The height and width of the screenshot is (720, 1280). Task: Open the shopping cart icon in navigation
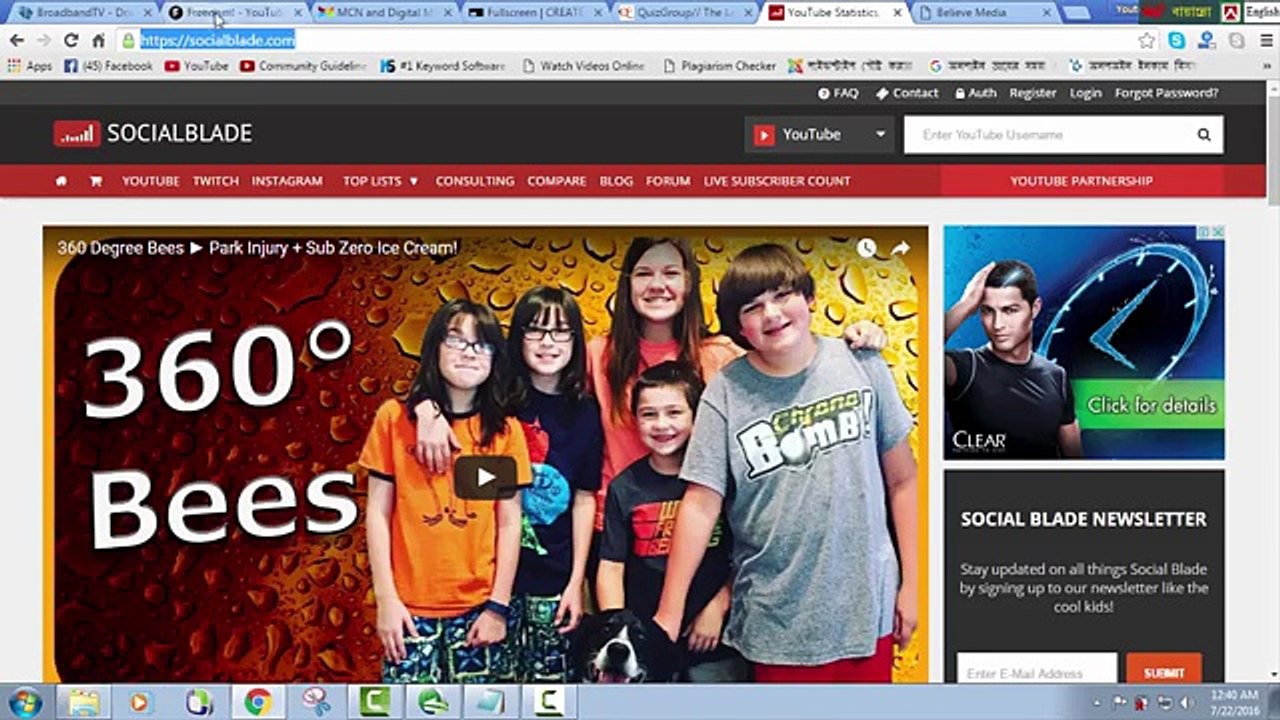[96, 181]
